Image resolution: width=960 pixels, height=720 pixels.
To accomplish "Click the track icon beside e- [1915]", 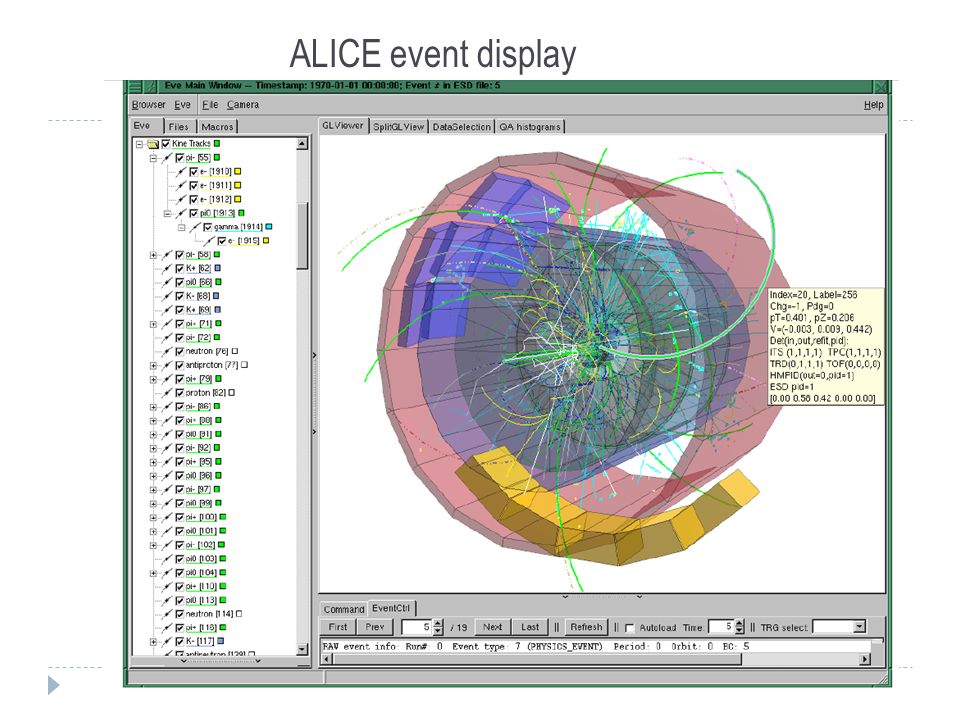I will click(209, 241).
